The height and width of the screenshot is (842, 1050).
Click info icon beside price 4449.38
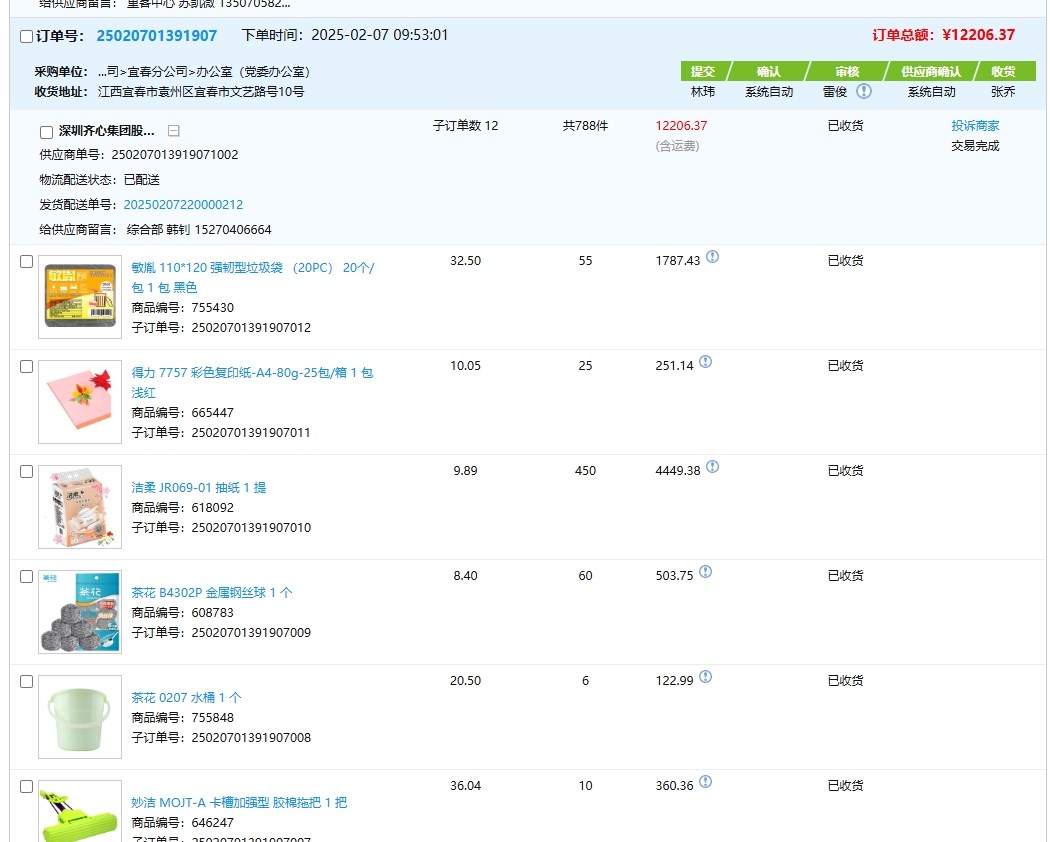click(x=712, y=466)
